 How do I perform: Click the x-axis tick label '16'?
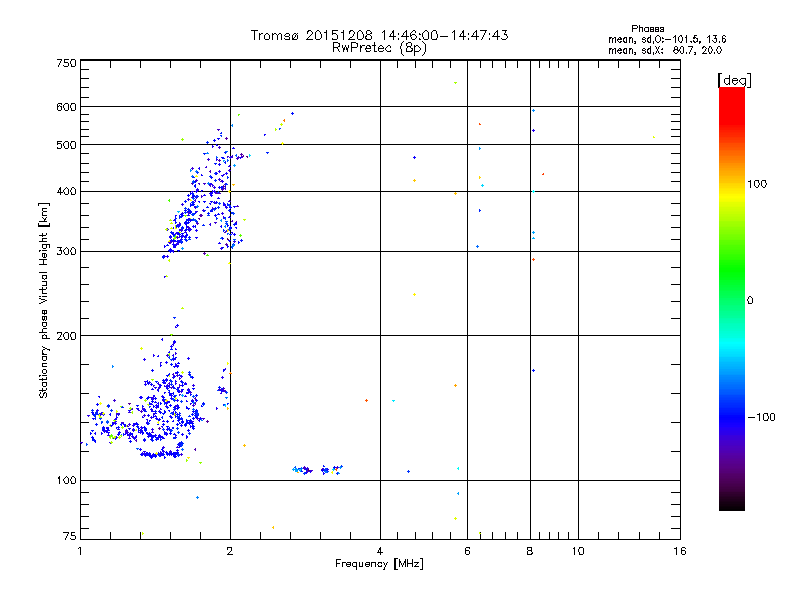tap(680, 551)
